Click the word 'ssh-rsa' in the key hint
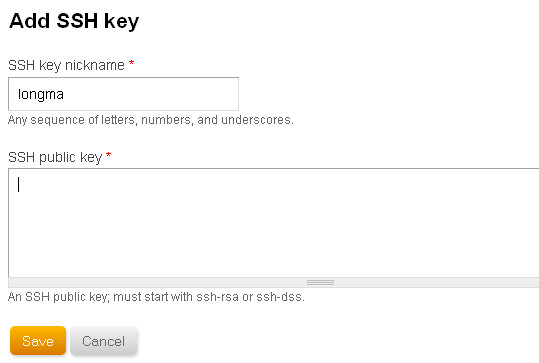This screenshot has width=539, height=363. 218,297
